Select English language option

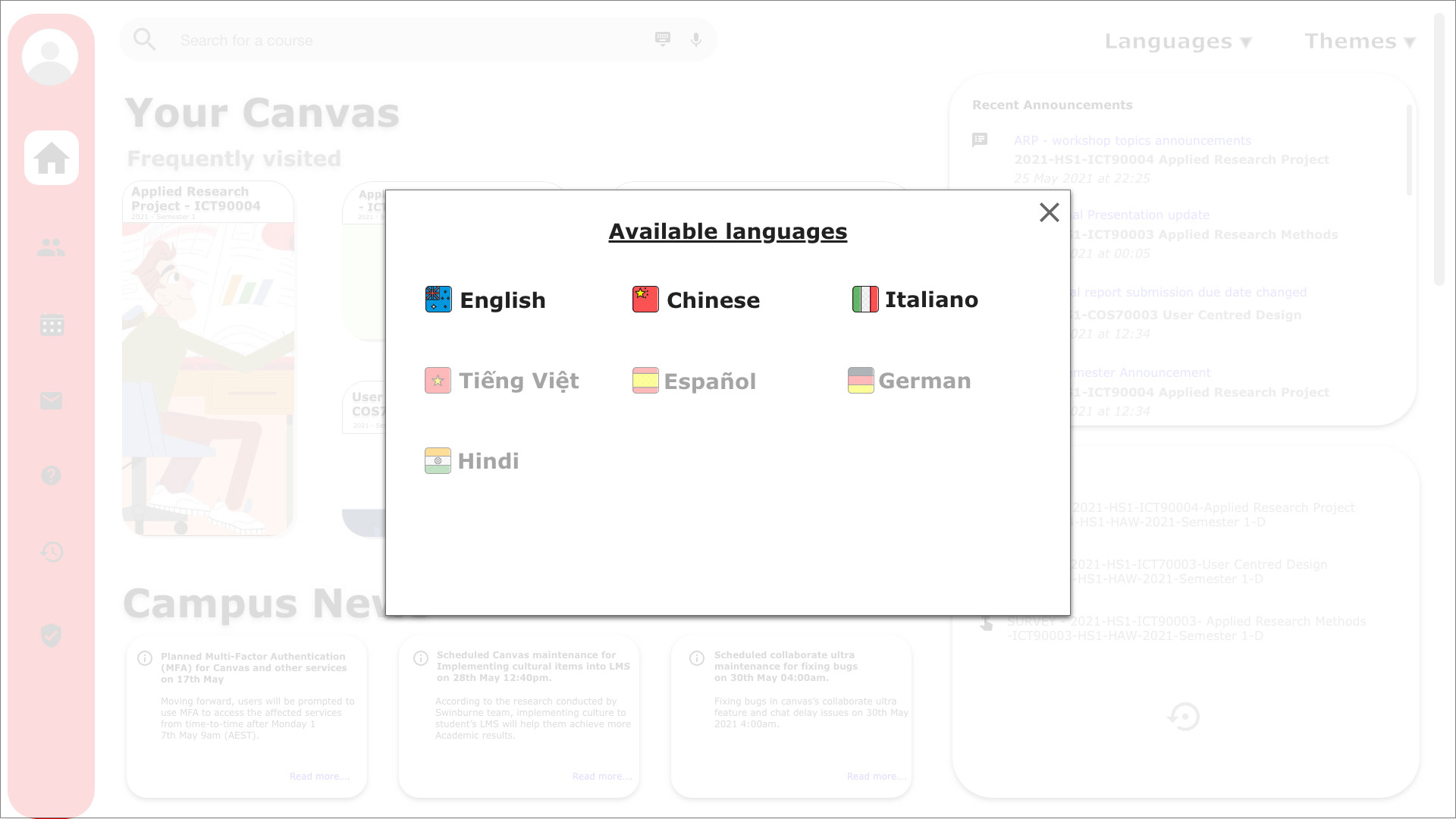click(x=485, y=300)
